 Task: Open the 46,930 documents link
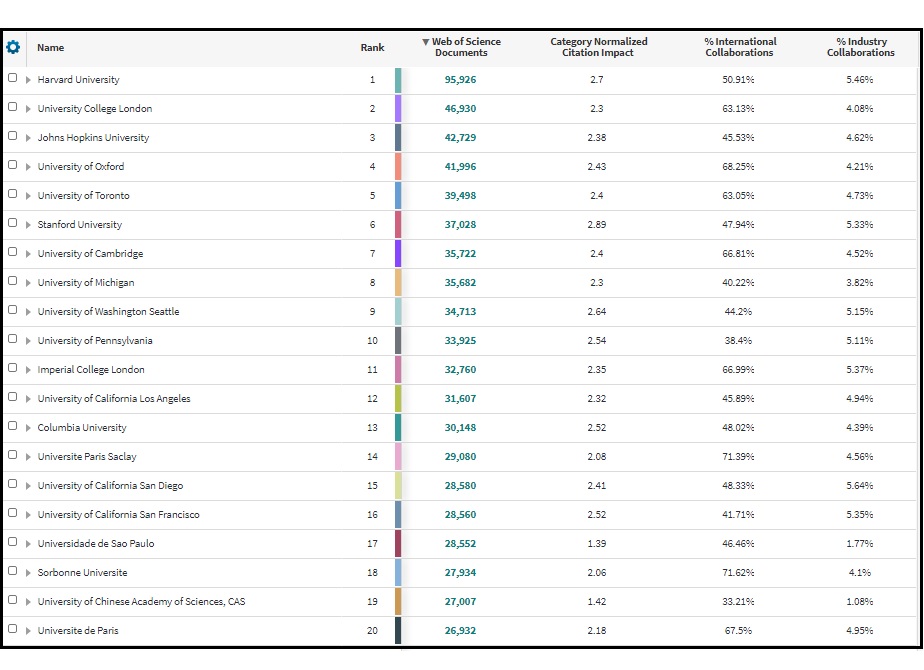point(460,108)
